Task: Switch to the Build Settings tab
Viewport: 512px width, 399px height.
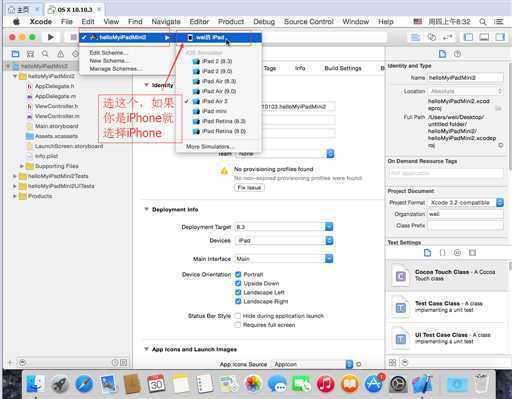Action: [x=343, y=68]
